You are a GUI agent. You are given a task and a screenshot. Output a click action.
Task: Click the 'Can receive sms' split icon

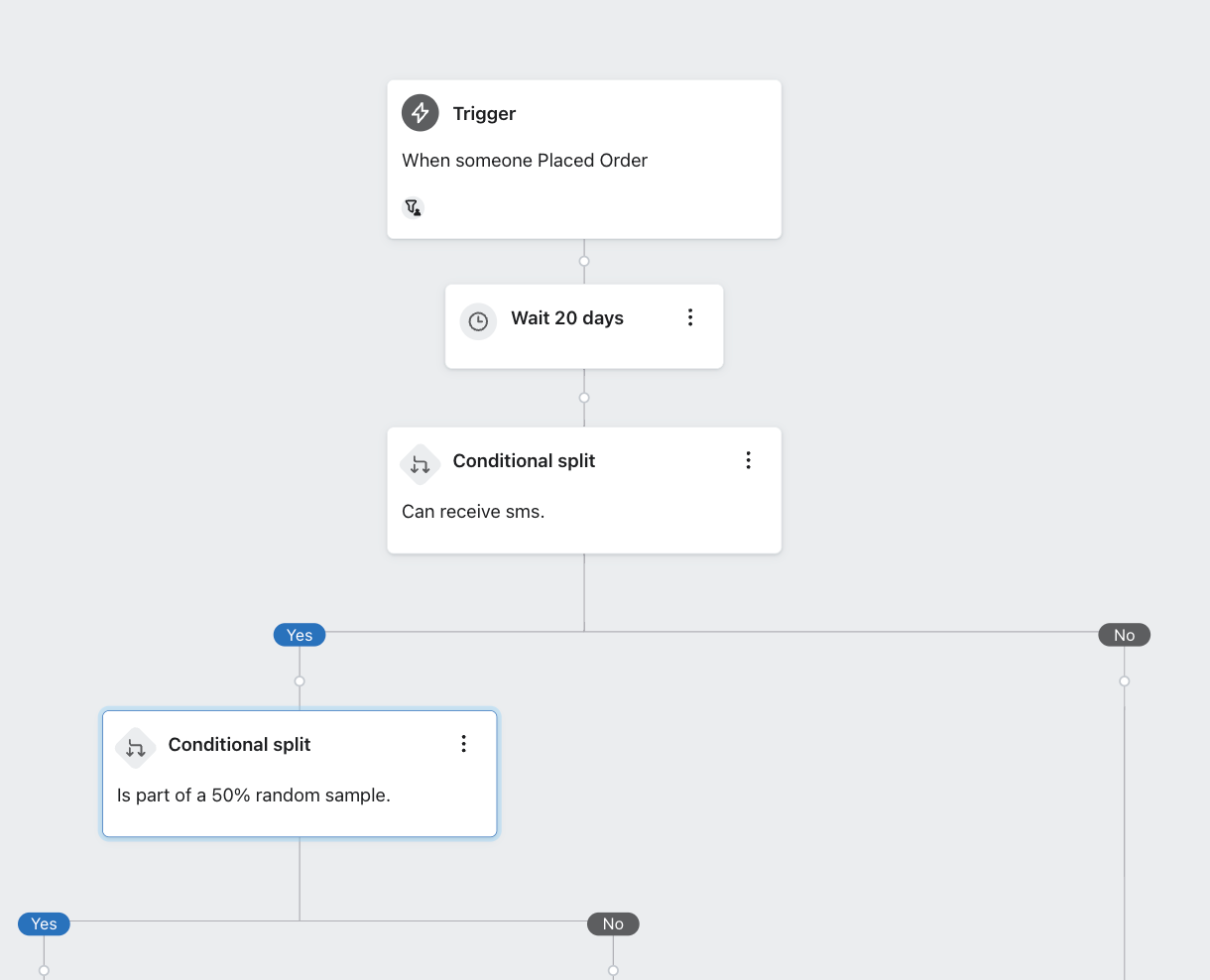tap(421, 464)
